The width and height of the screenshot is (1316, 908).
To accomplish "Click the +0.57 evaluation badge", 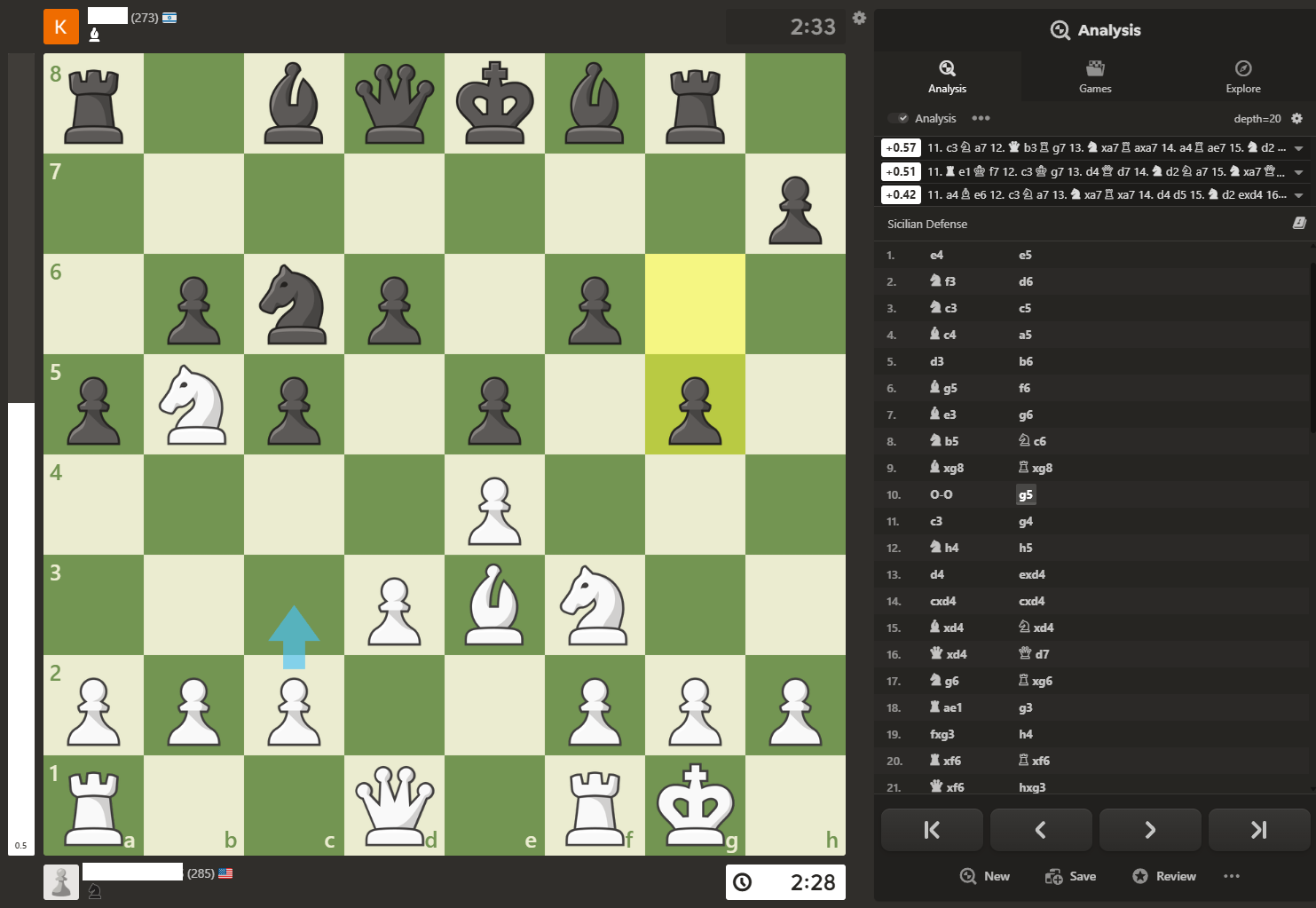I will click(901, 148).
